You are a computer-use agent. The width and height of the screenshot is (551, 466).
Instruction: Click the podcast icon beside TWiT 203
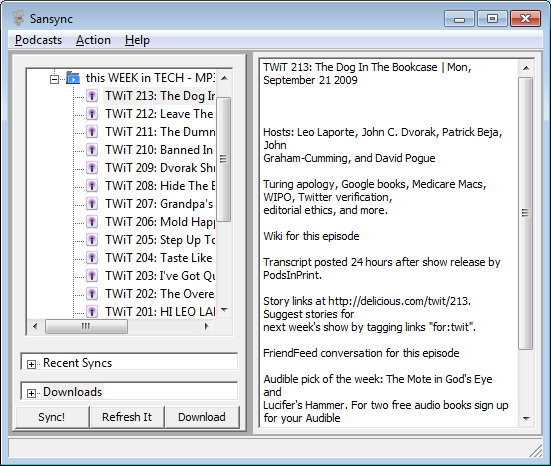(x=92, y=276)
